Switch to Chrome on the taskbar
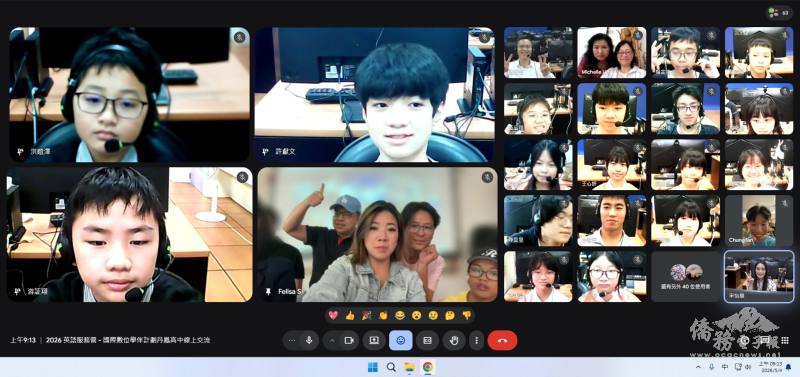This screenshot has height=377, width=800. 428,367
